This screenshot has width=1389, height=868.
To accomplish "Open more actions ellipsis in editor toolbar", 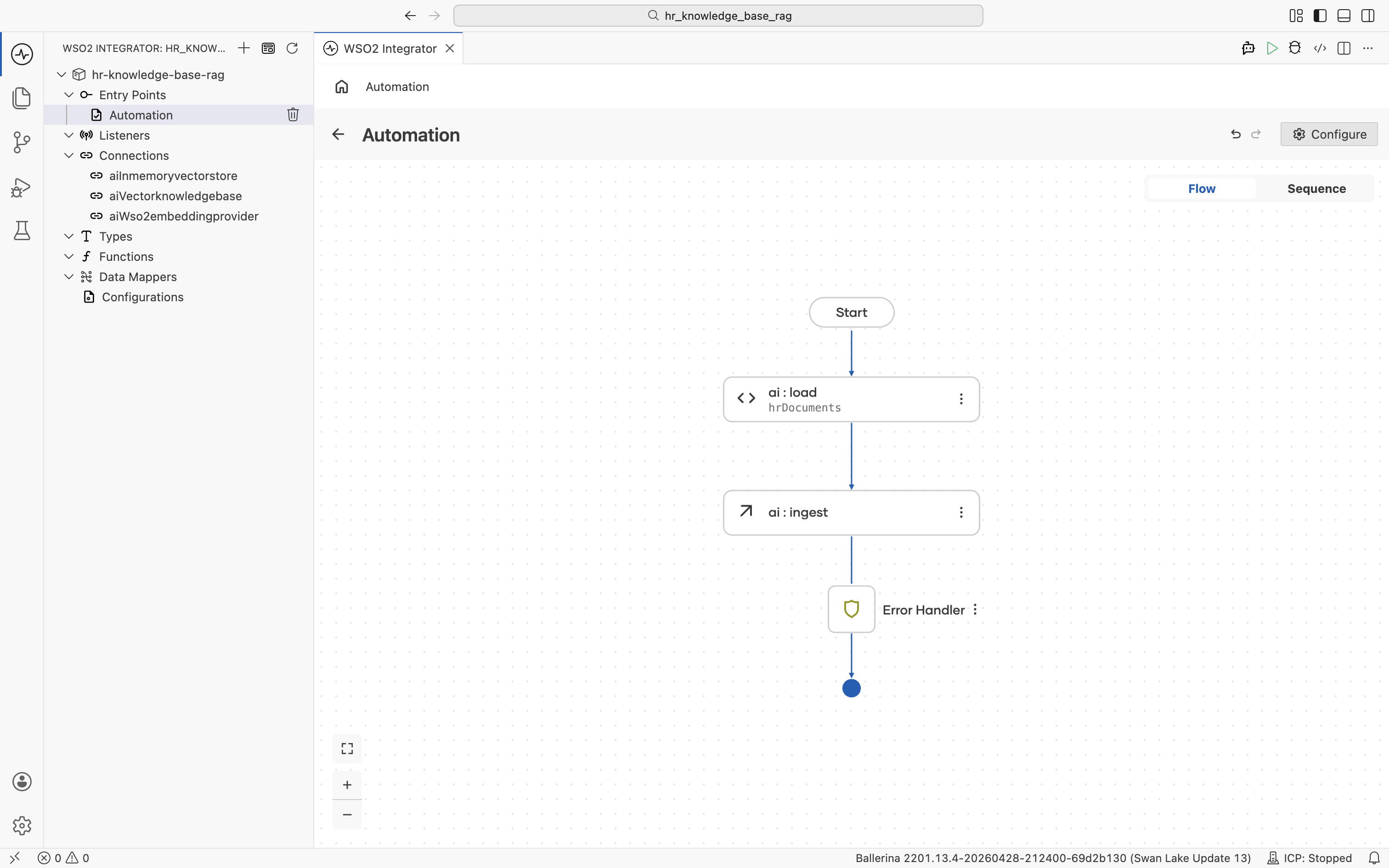I will [x=1368, y=48].
